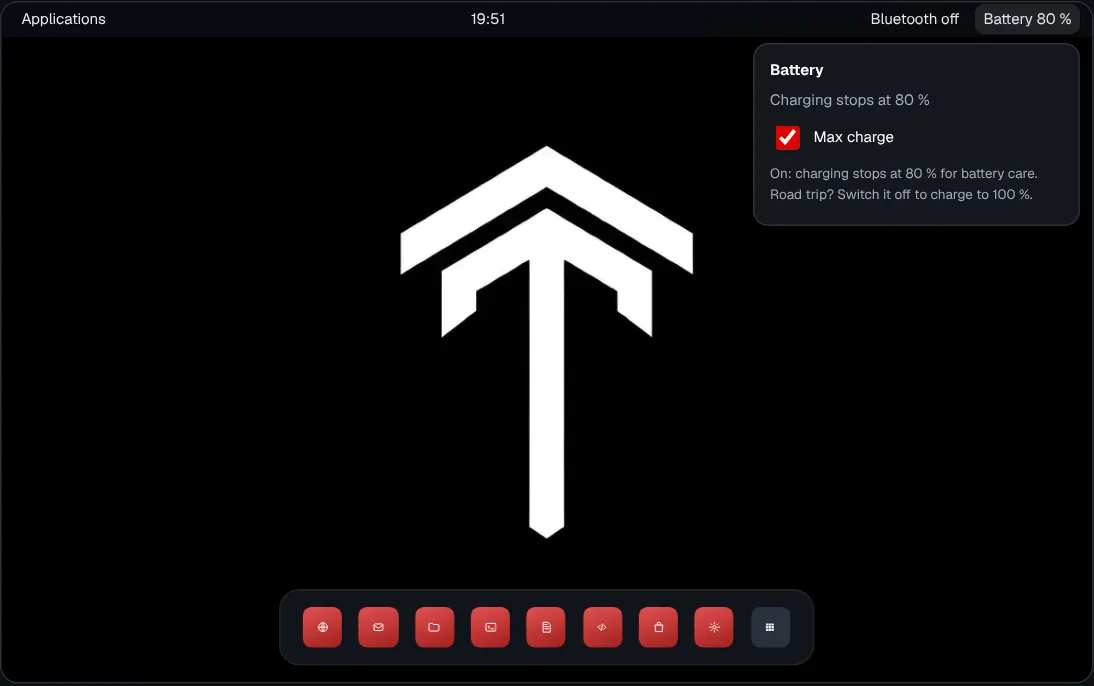1094x686 pixels.
Task: Click the 19:51 clock in top bar
Action: click(488, 19)
